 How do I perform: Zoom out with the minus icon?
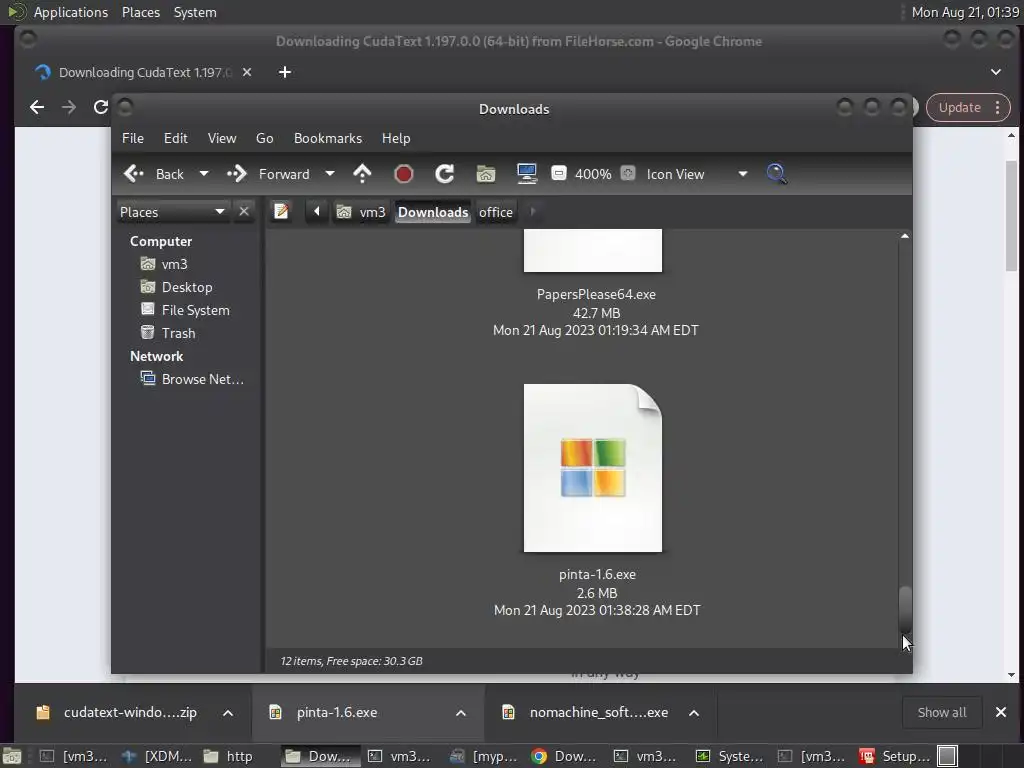tap(558, 174)
